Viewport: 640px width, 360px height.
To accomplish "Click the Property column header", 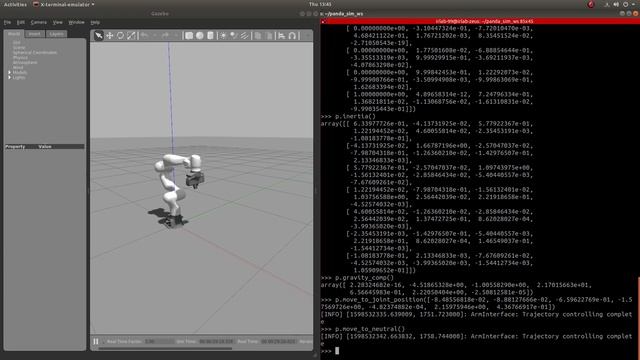I will tap(16, 147).
